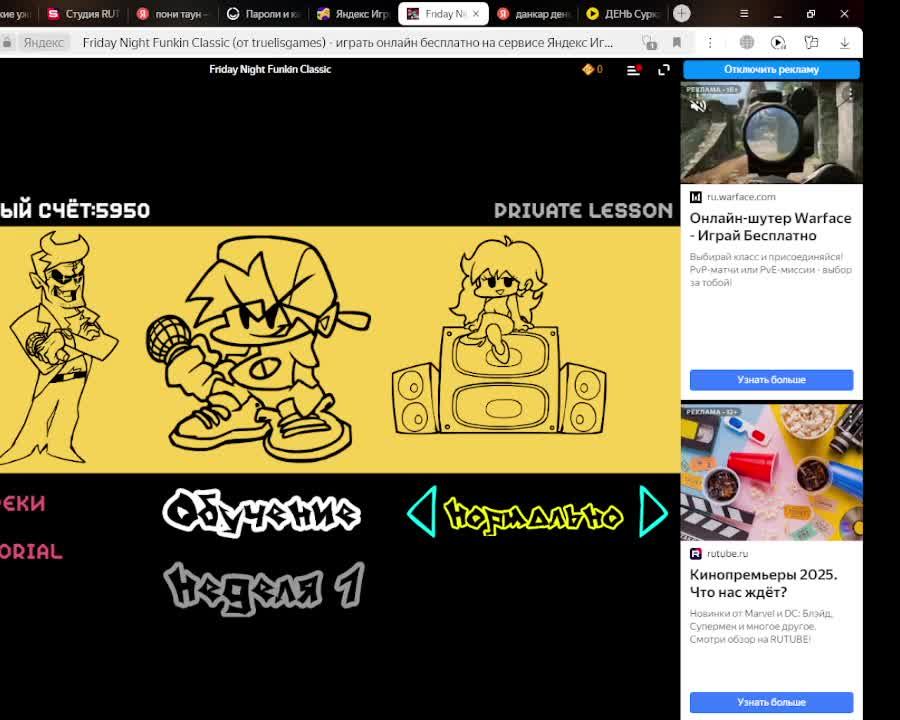Open the Кинопремьеры 2025 headline
This screenshot has height=720, width=900.
tap(763, 583)
